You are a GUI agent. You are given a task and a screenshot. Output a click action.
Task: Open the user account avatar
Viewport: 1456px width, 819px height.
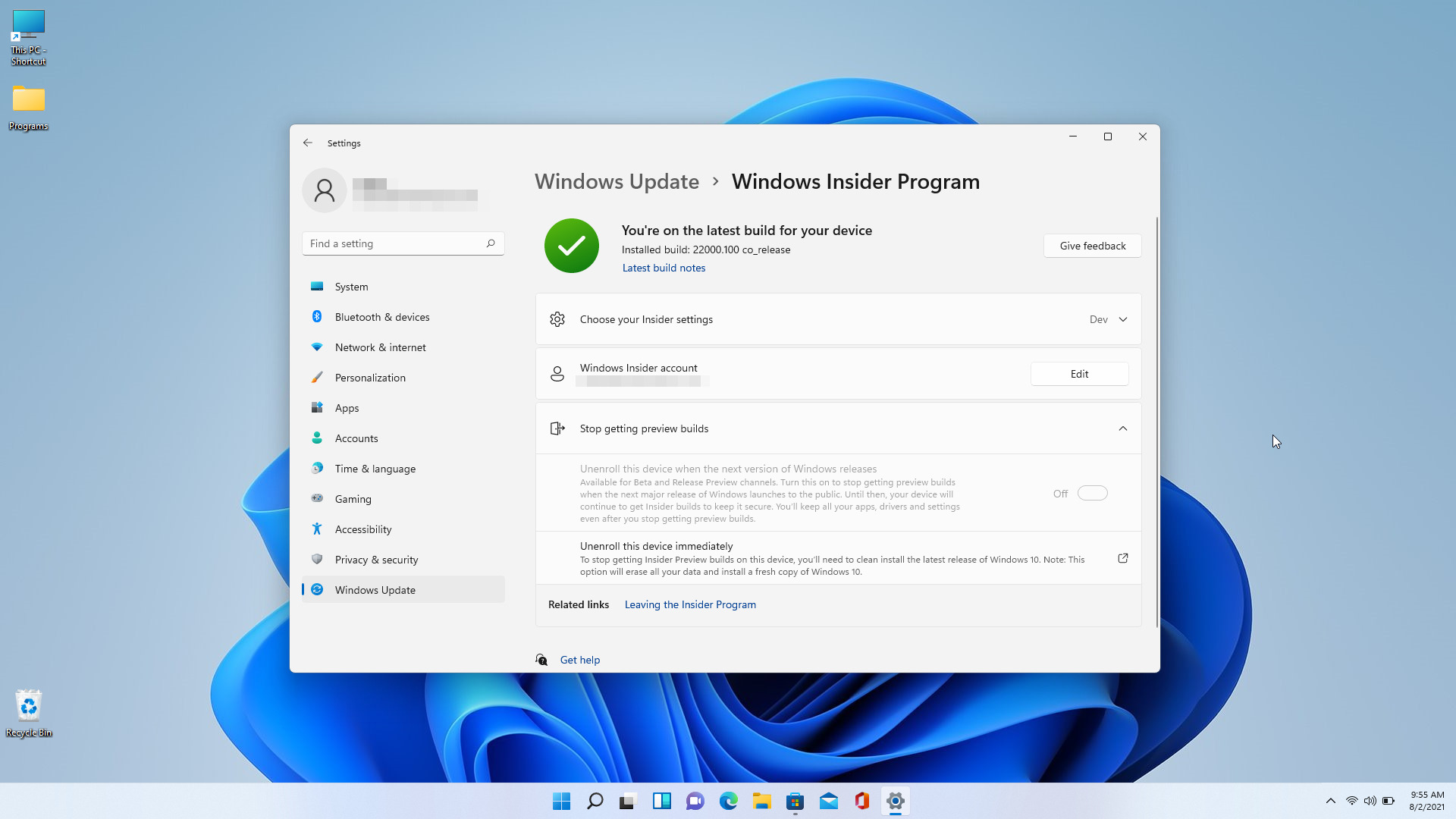coord(325,190)
